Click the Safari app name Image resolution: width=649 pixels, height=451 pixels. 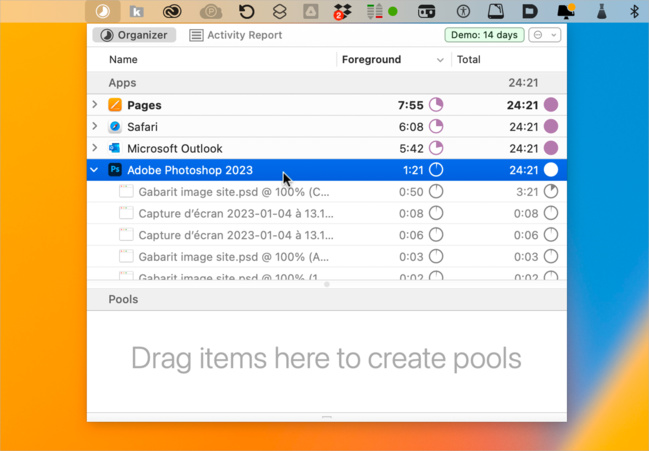[x=142, y=127]
